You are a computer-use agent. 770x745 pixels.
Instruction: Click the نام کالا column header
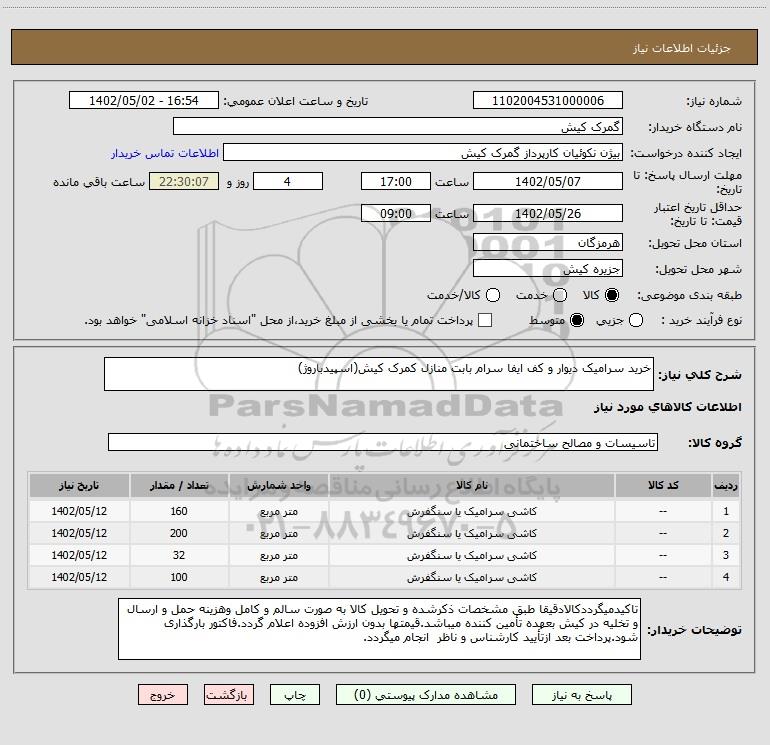[x=471, y=485]
